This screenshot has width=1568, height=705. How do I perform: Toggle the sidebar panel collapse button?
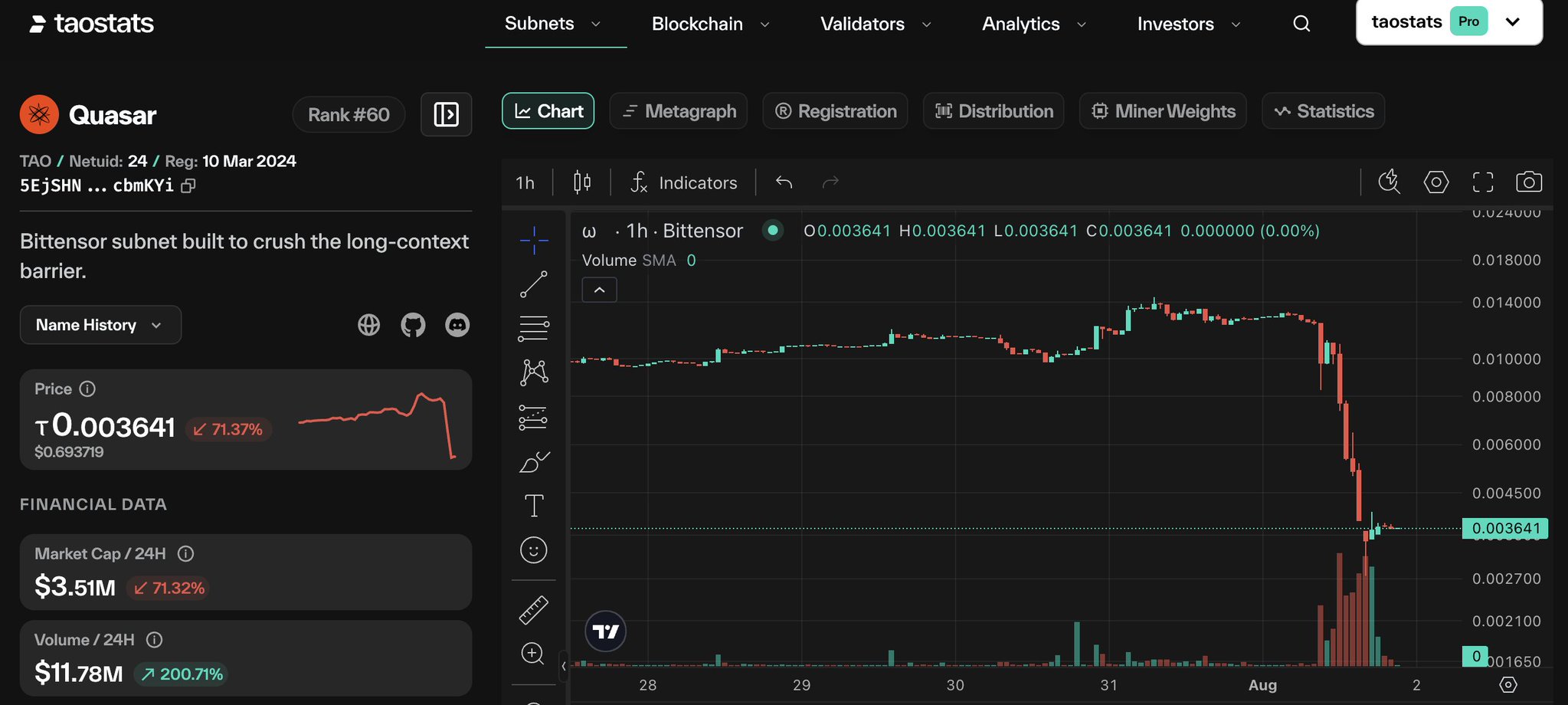pos(446,115)
